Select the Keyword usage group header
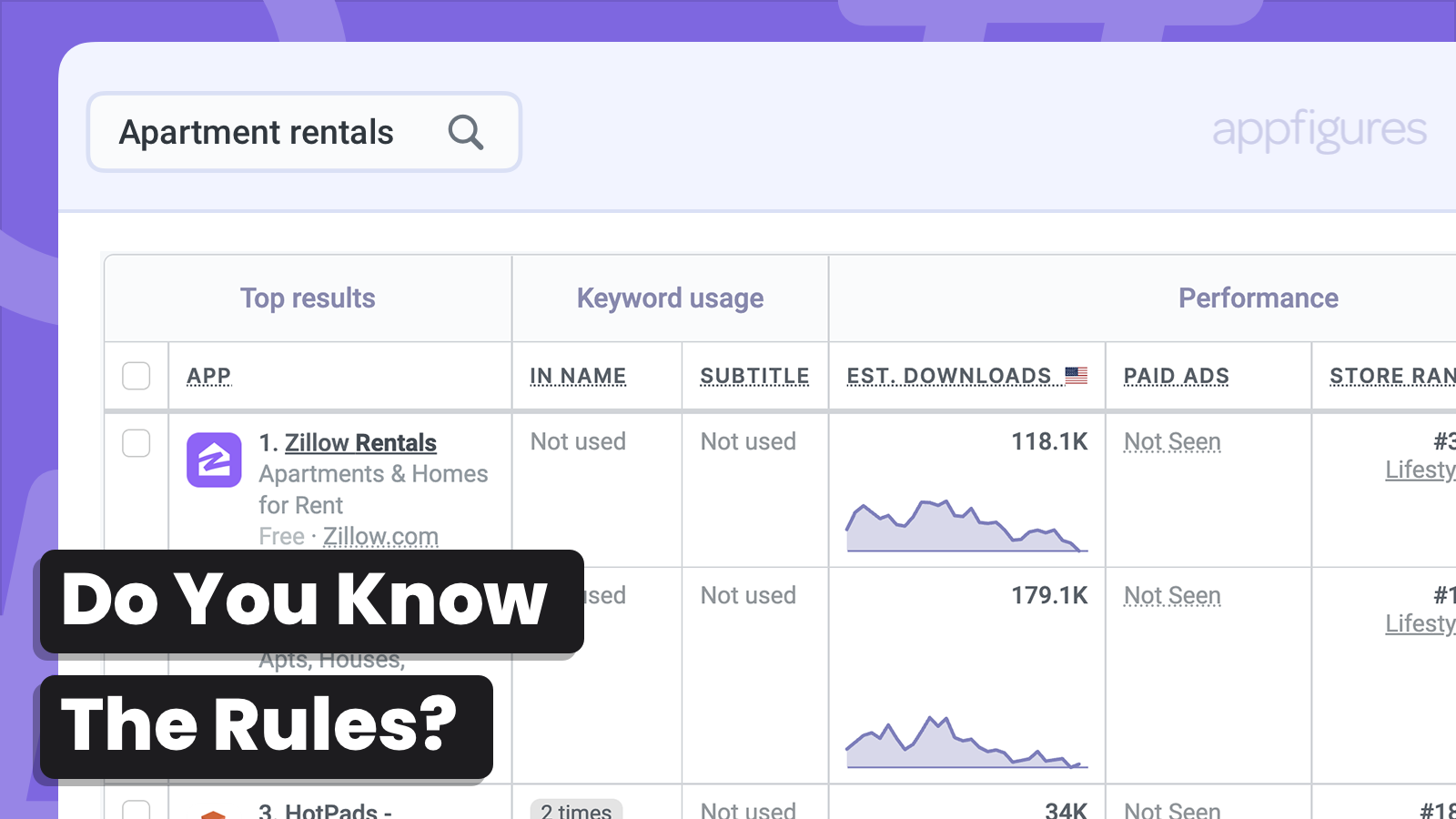 pyautogui.click(x=670, y=298)
